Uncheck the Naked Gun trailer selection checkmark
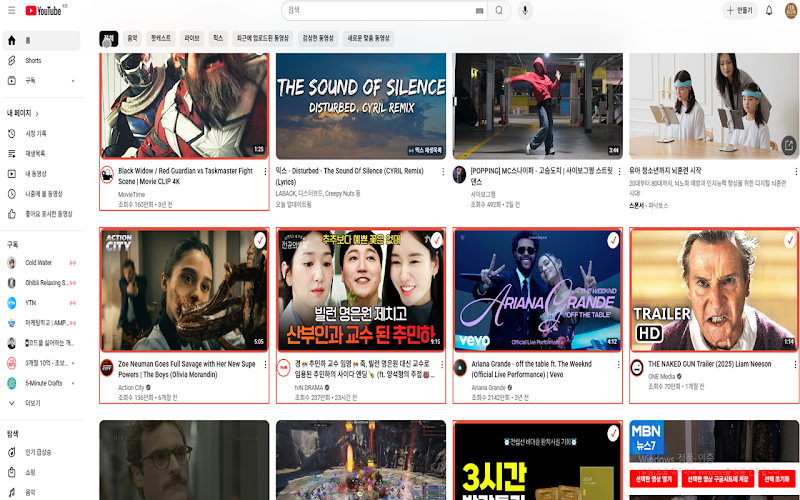800x500 pixels. (x=789, y=240)
